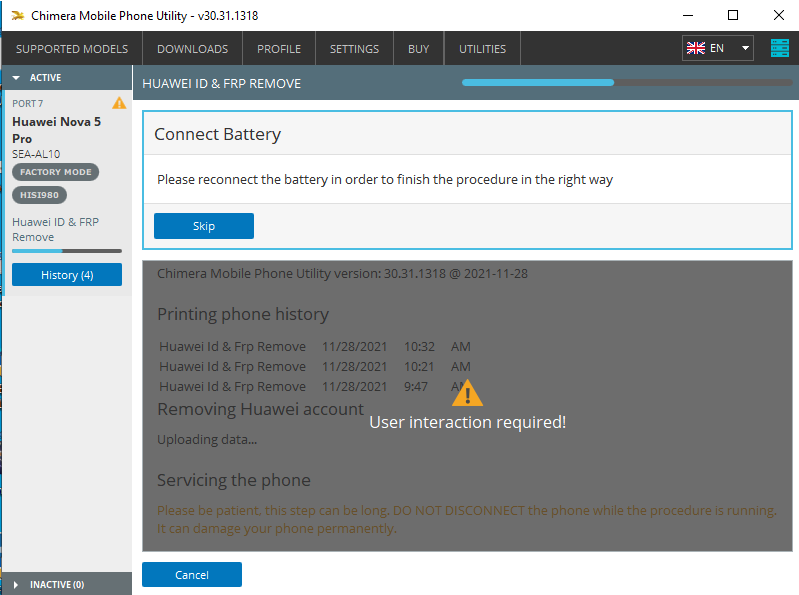Click the warning triangle on Port 7
799x595 pixels.
click(119, 103)
